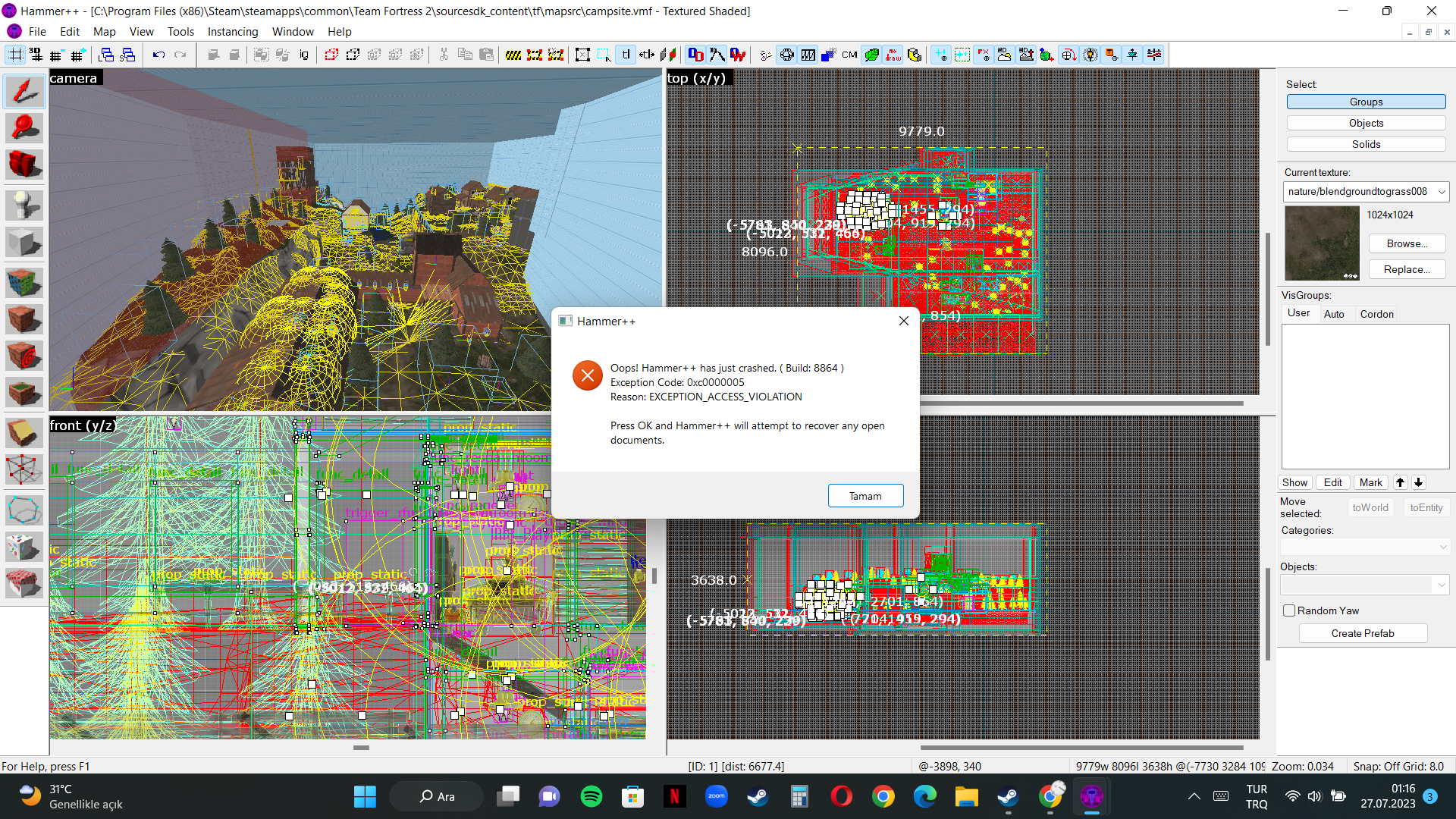Image resolution: width=1456 pixels, height=819 pixels.
Task: Click the CM collision model icon
Action: pos(850,55)
